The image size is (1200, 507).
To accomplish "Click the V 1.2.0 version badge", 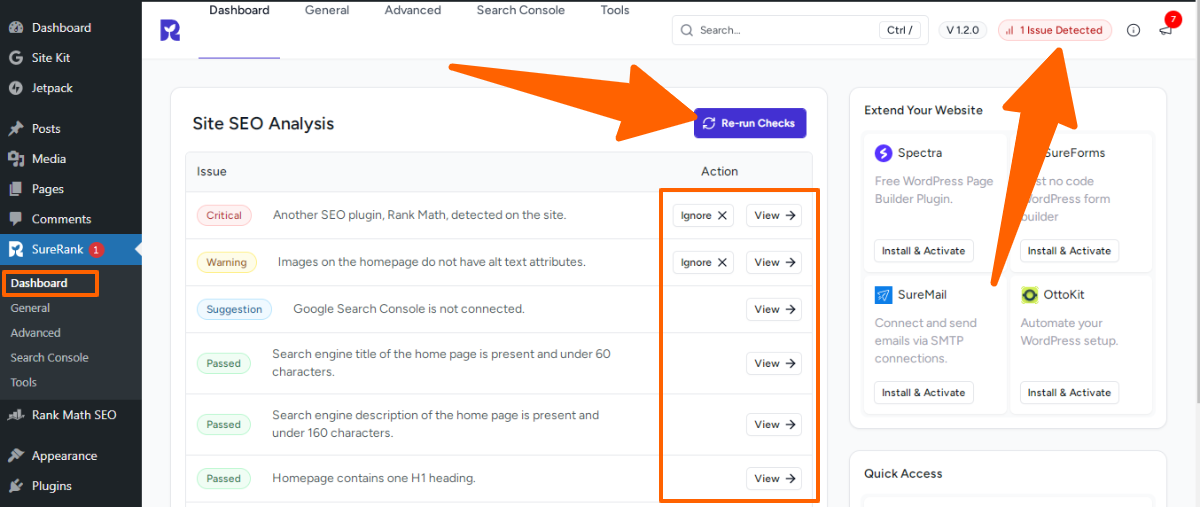I will point(963,30).
